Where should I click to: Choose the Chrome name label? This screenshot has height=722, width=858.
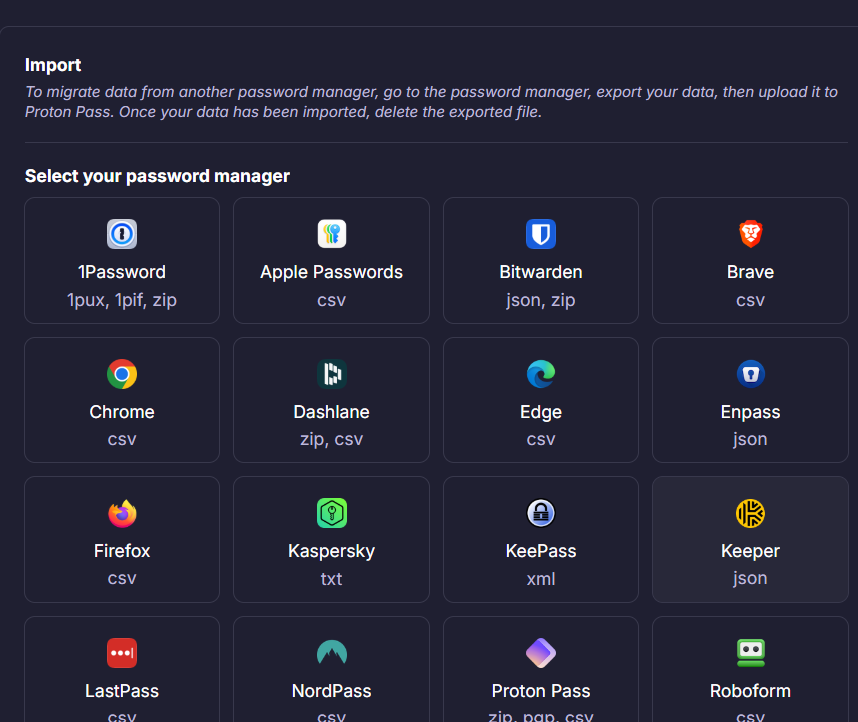122,412
